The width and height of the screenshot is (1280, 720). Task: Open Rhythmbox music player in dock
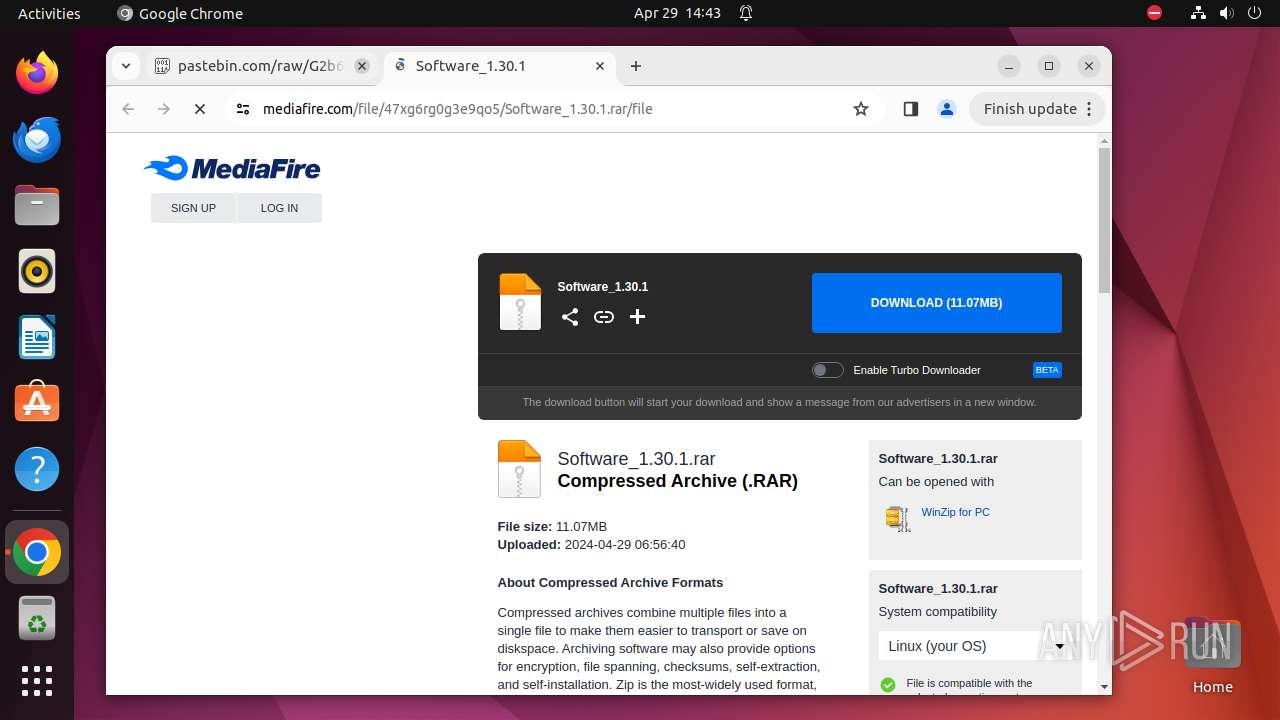tap(37, 271)
